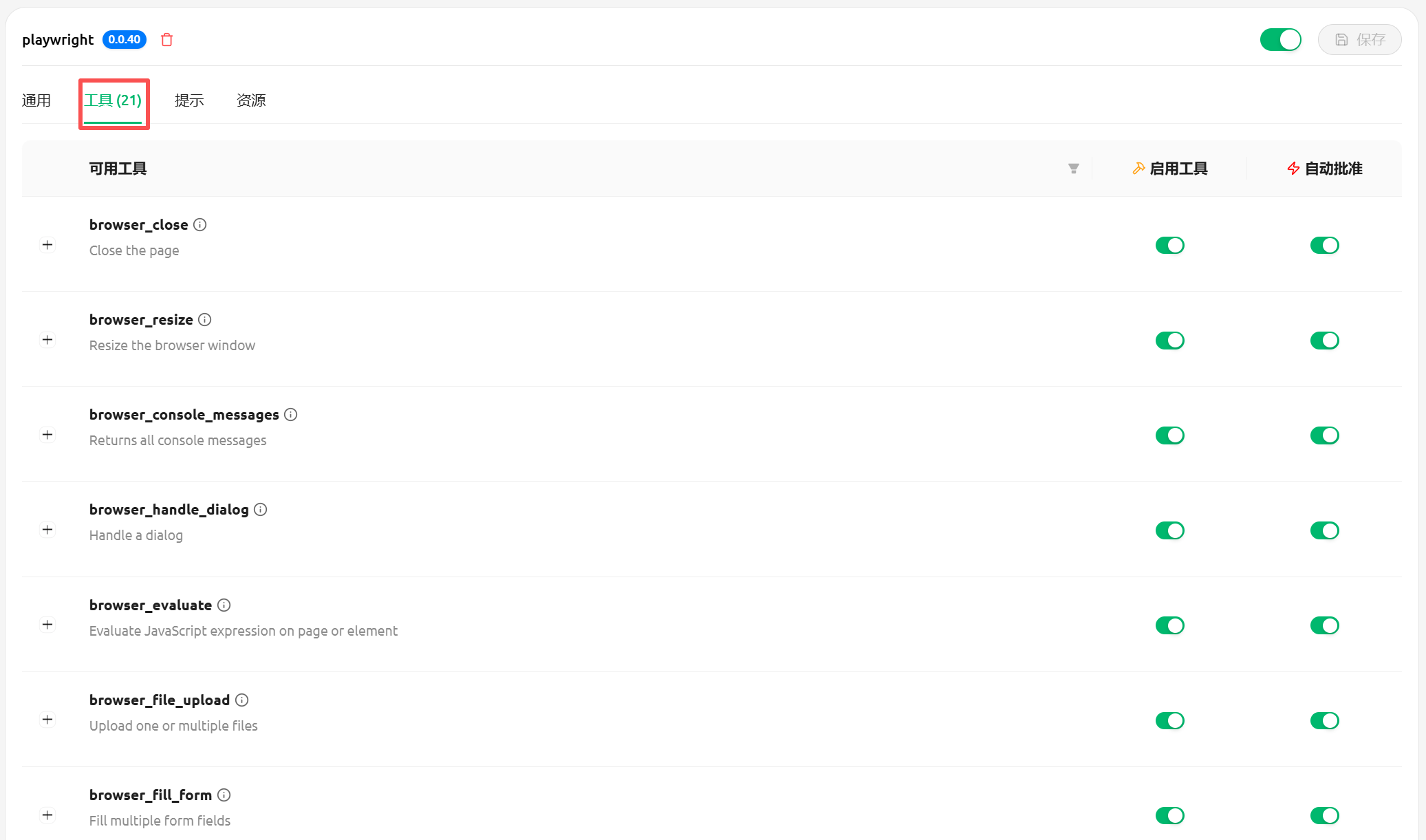The width and height of the screenshot is (1426, 840).
Task: Click the red trash icon beside playwright
Action: coord(166,40)
